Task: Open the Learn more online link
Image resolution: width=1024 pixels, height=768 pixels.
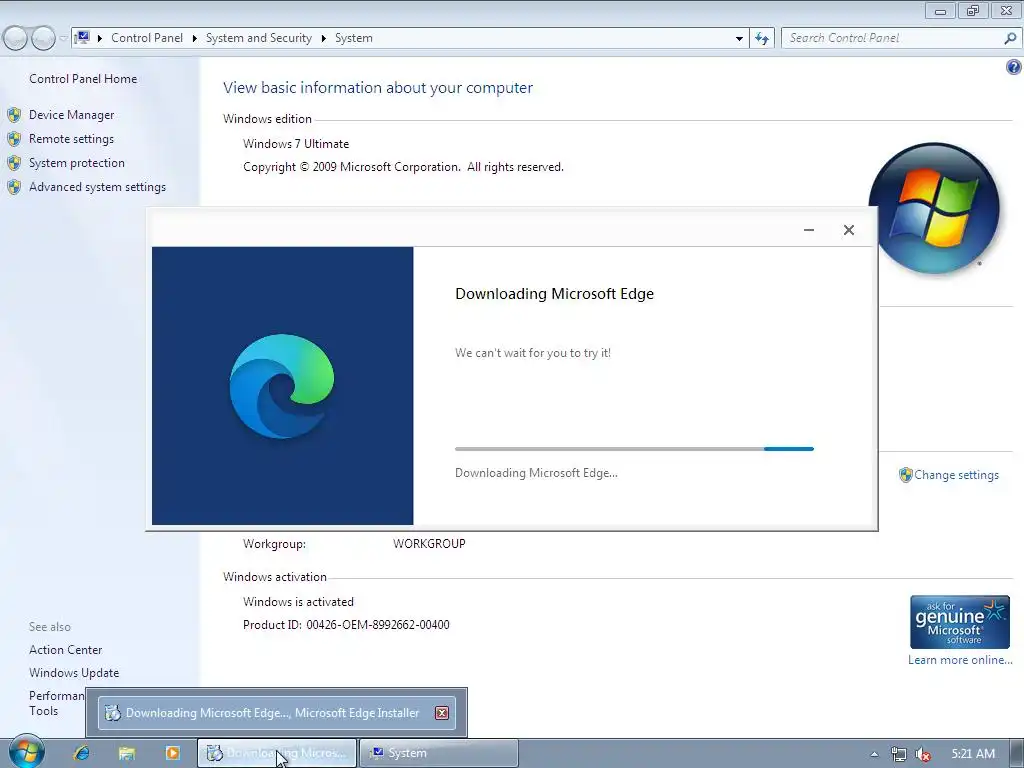Action: [960, 660]
